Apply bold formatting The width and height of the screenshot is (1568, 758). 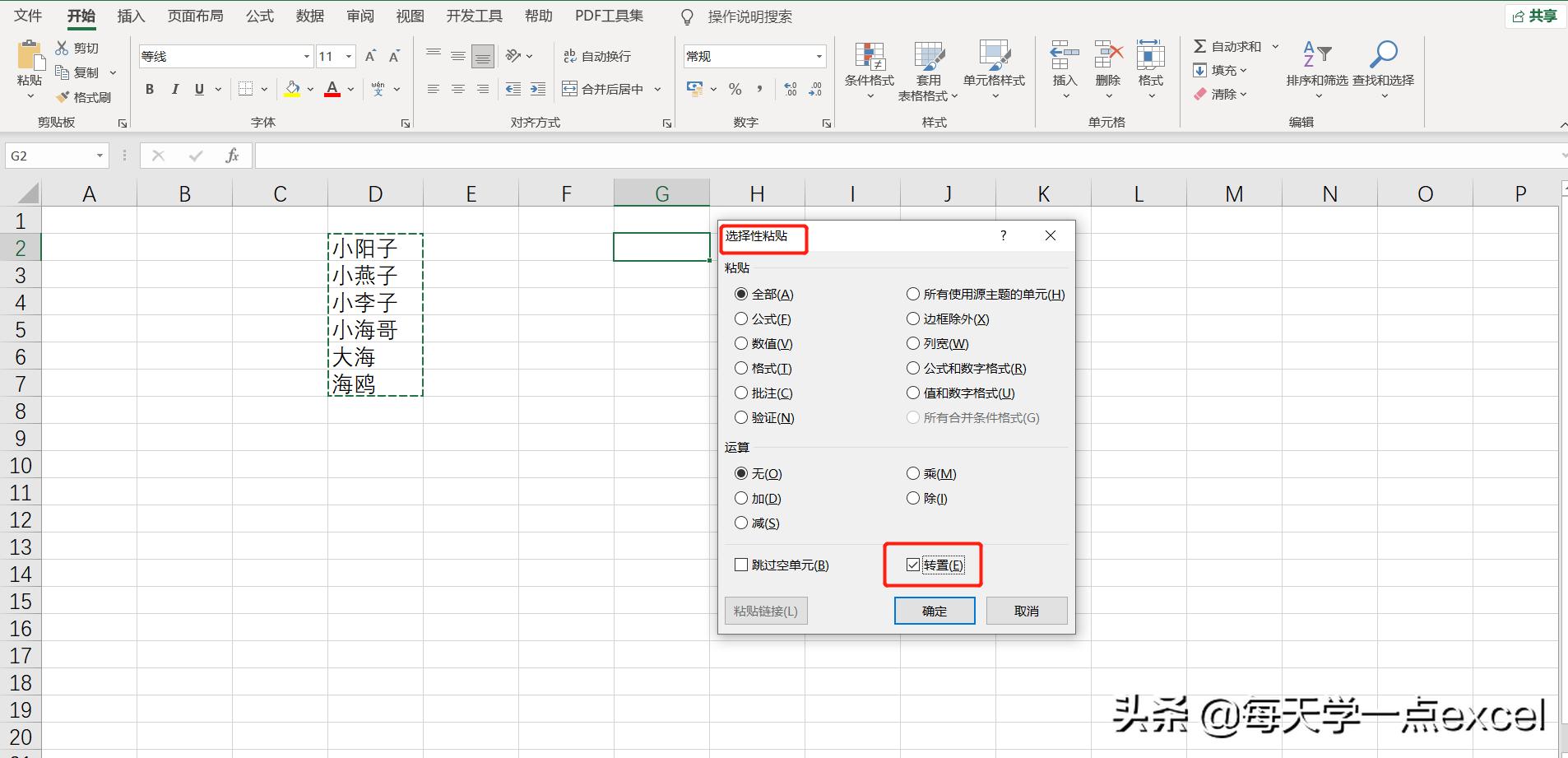[149, 89]
